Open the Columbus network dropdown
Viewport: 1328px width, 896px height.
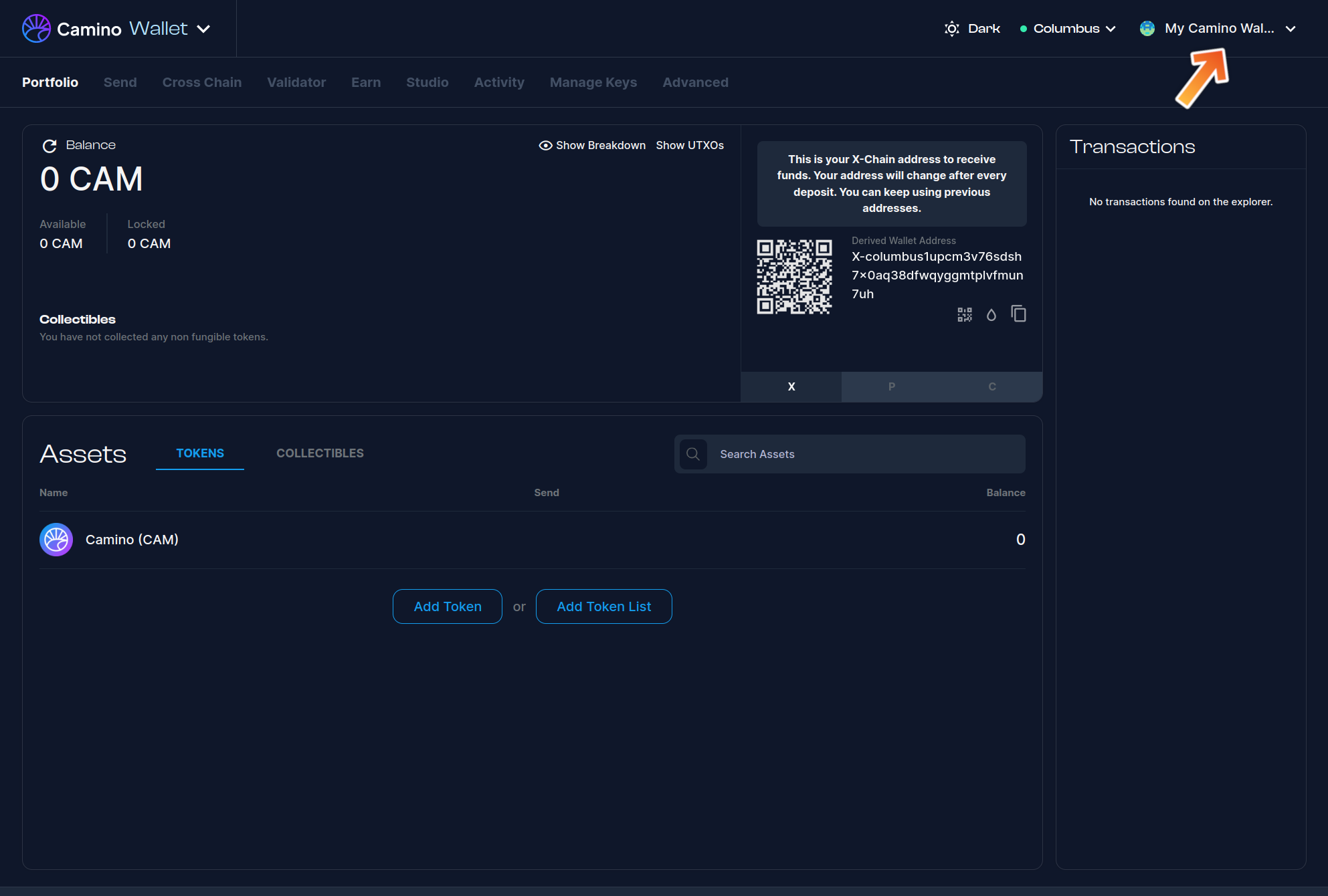[1068, 29]
